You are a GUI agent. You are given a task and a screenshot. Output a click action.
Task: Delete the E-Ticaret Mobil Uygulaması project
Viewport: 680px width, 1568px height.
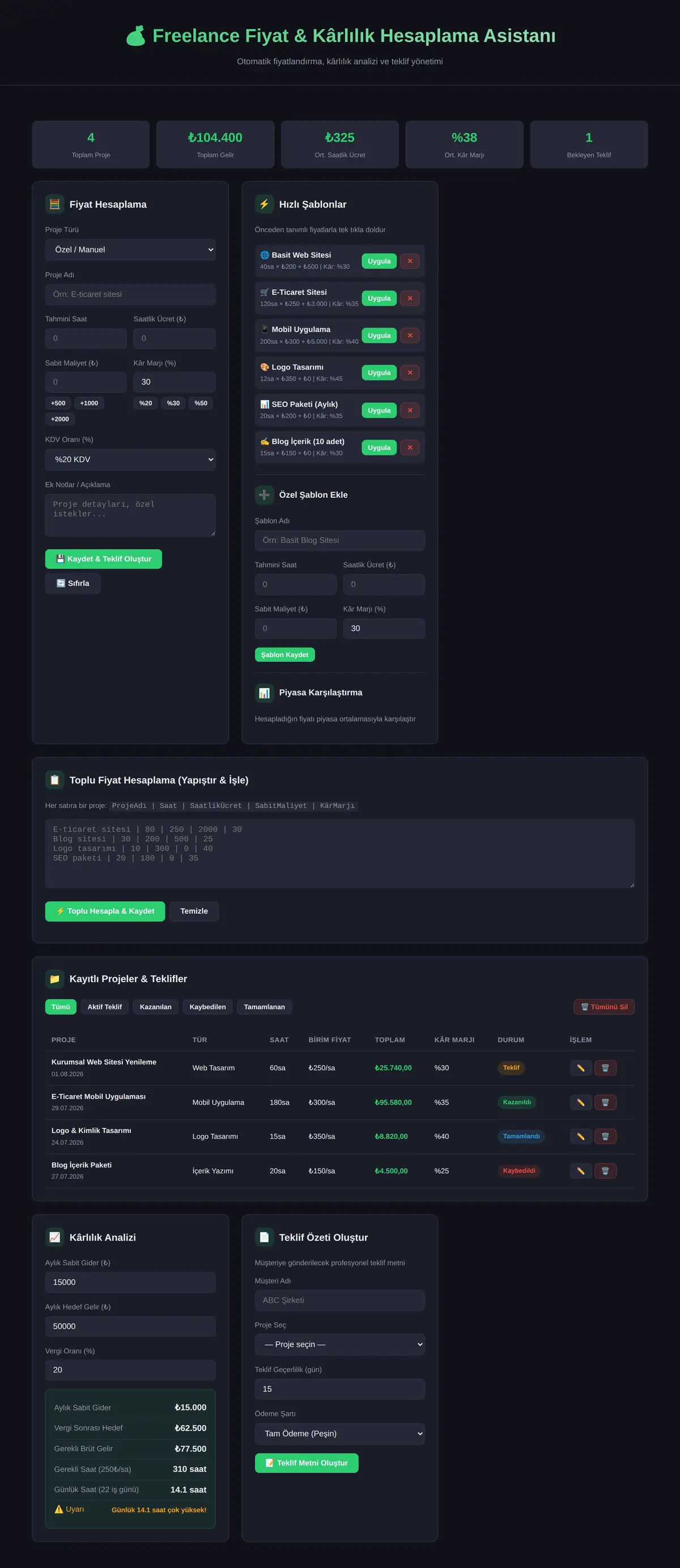[605, 1102]
